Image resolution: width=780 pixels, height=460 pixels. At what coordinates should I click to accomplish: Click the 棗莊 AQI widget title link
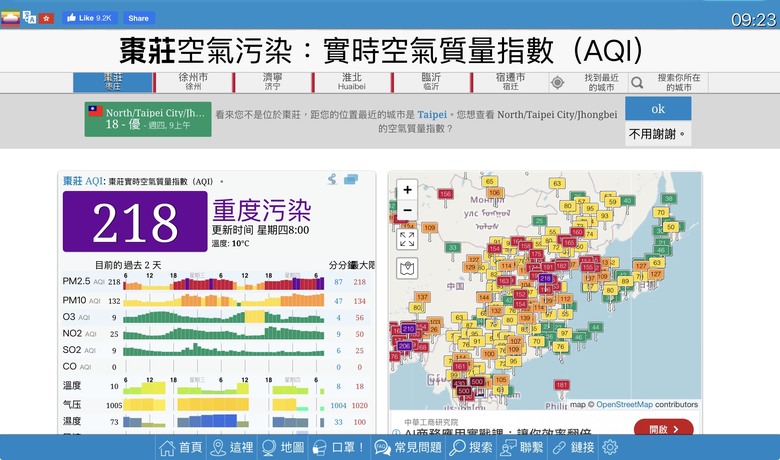[x=82, y=181]
